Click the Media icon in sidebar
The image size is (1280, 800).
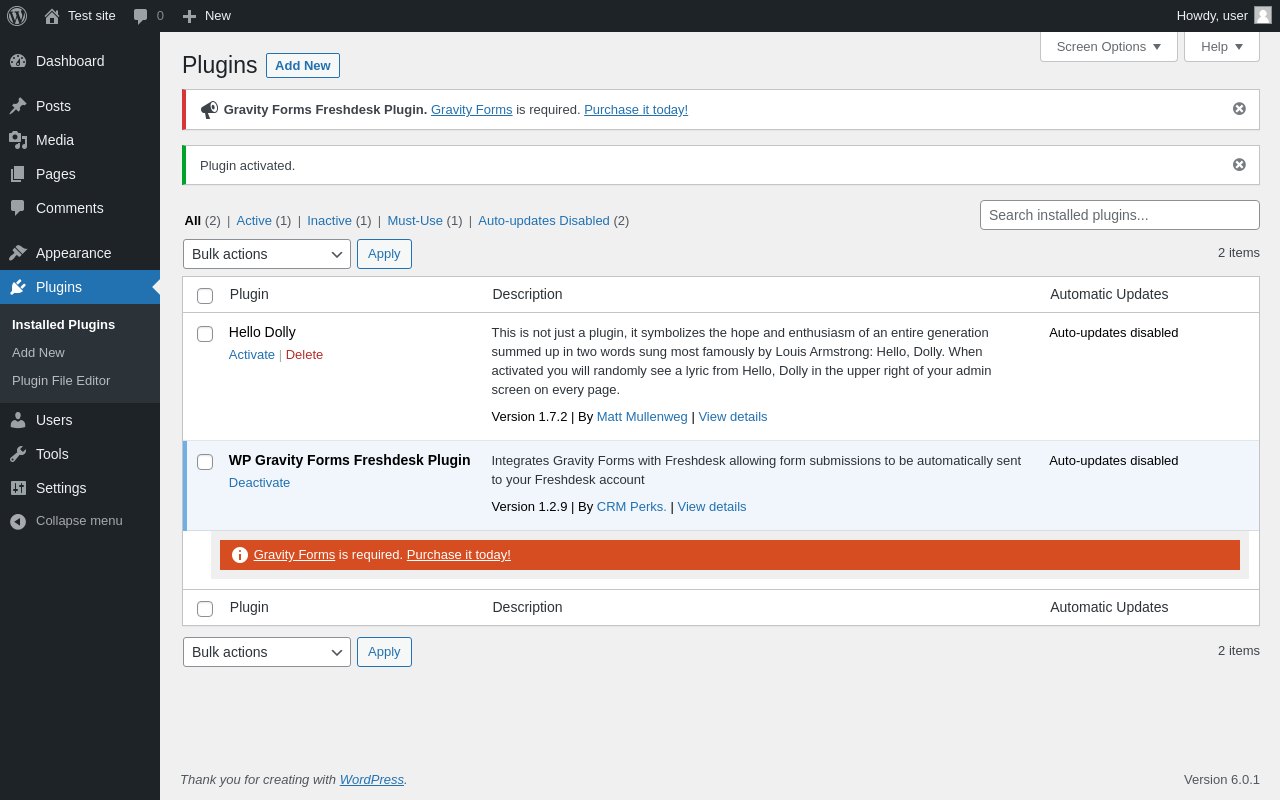pos(18,140)
